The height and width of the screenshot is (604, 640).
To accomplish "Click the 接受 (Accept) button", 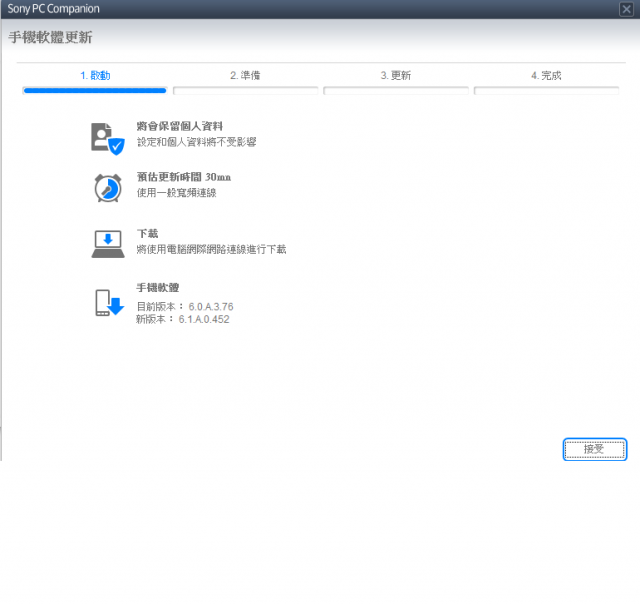I will click(x=594, y=449).
